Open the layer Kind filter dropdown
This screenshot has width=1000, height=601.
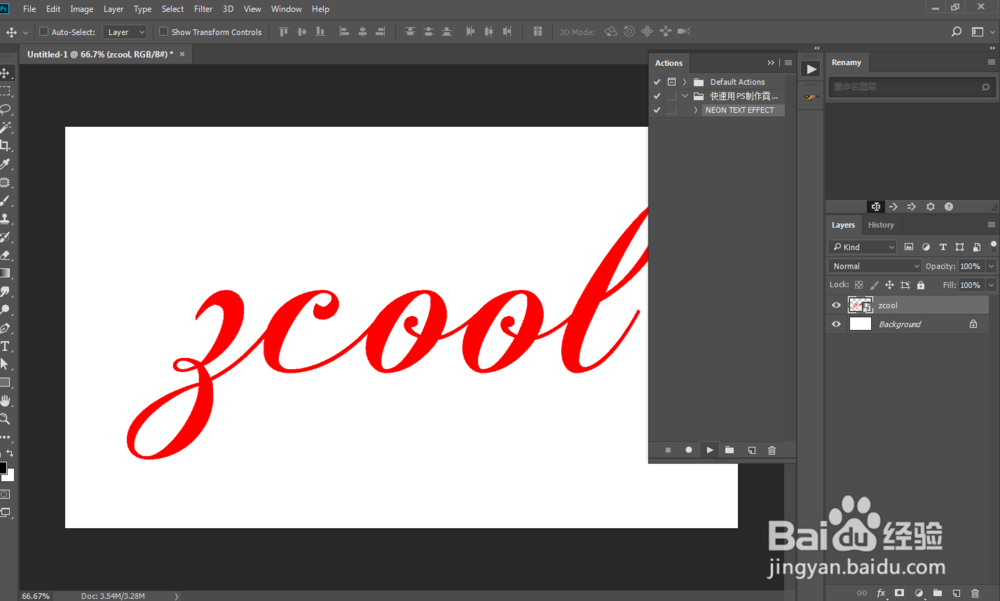(x=863, y=247)
